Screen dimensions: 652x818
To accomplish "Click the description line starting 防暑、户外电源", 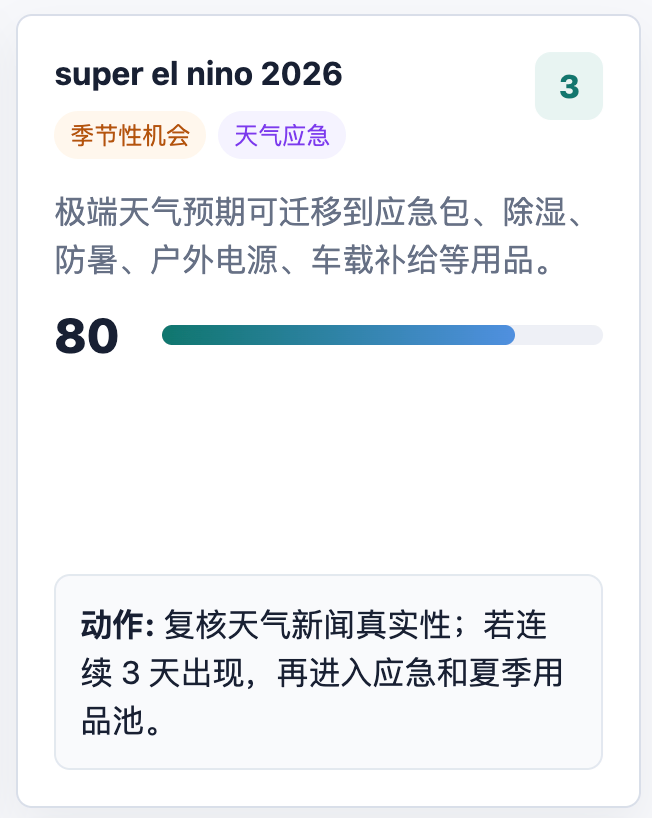I will pos(303,260).
